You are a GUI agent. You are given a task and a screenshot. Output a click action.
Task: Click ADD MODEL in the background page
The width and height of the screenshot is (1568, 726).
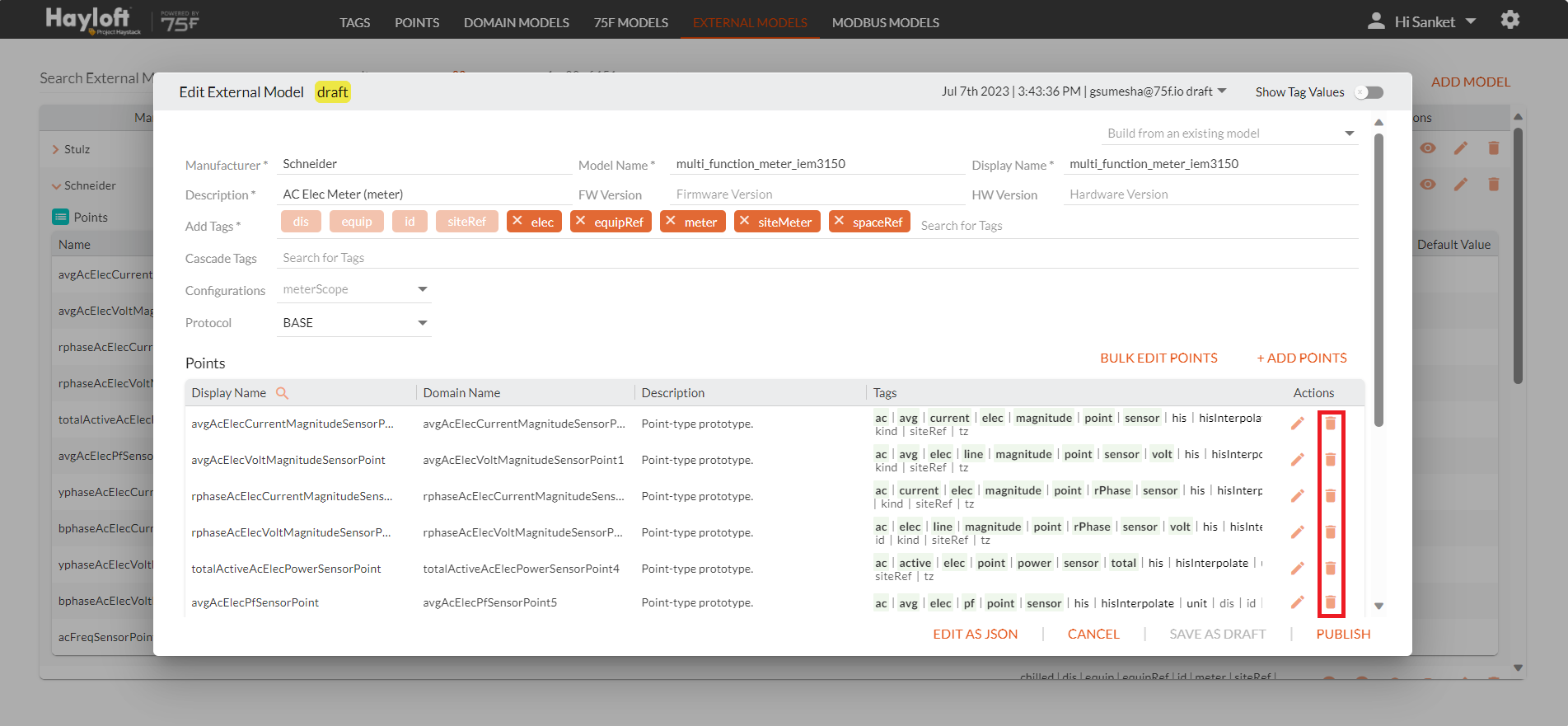(1471, 82)
